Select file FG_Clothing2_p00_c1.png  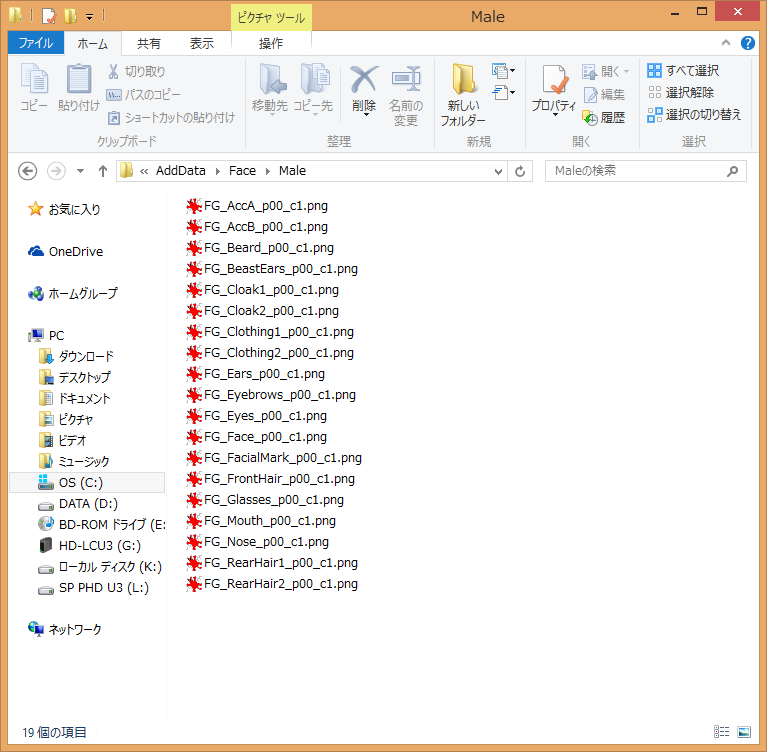click(x=271, y=353)
